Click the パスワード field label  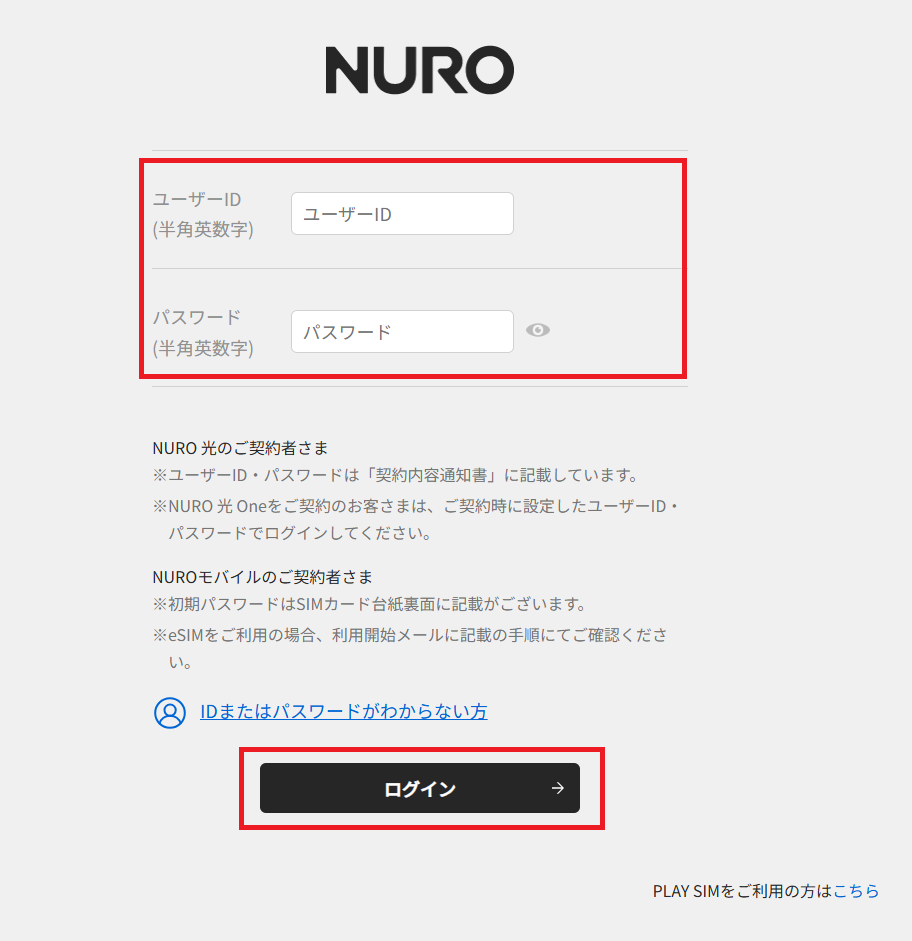tap(197, 317)
